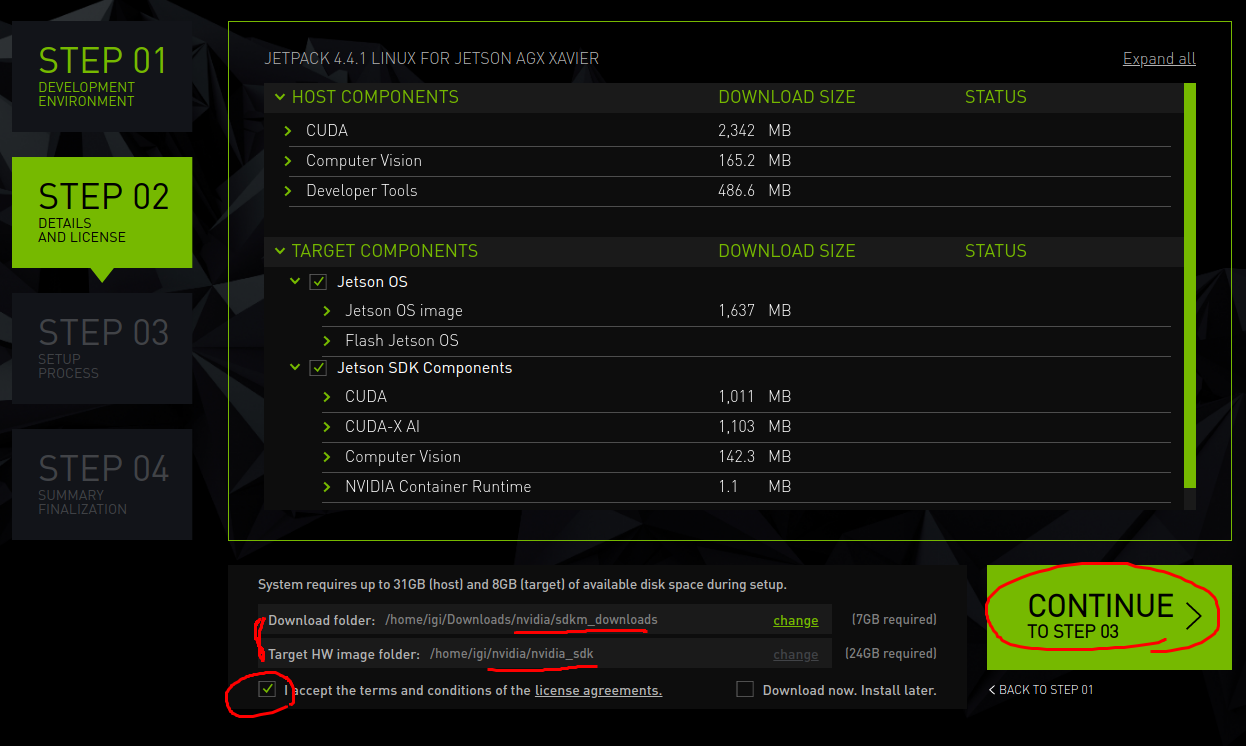Change the Download folder path
The image size is (1246, 746).
pyautogui.click(x=796, y=621)
